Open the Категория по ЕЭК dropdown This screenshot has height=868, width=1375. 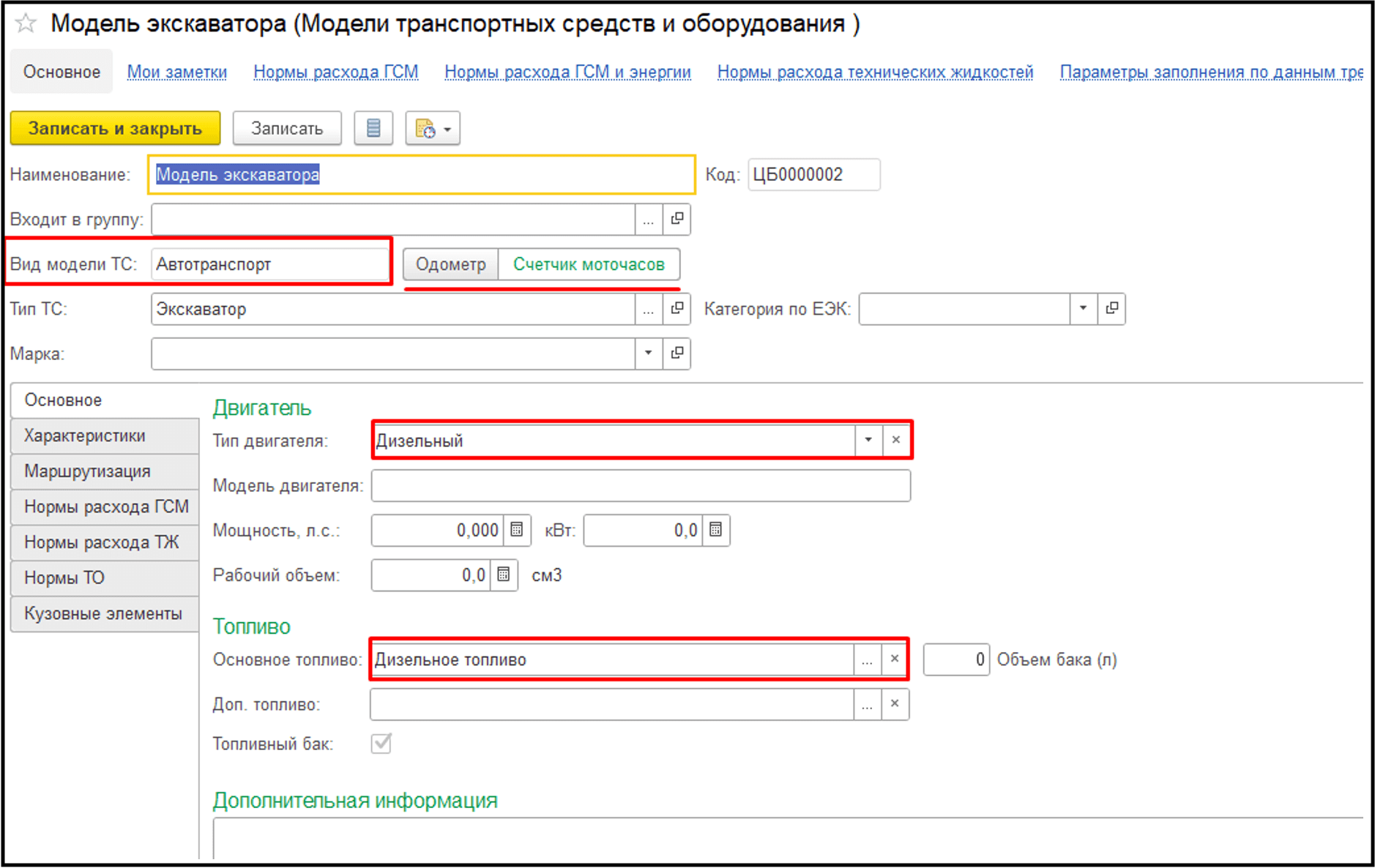(1083, 309)
